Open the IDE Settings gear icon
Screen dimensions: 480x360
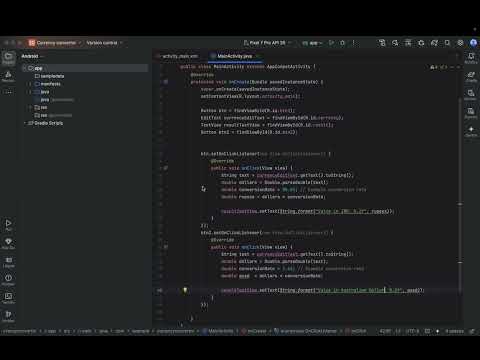tap(460, 43)
